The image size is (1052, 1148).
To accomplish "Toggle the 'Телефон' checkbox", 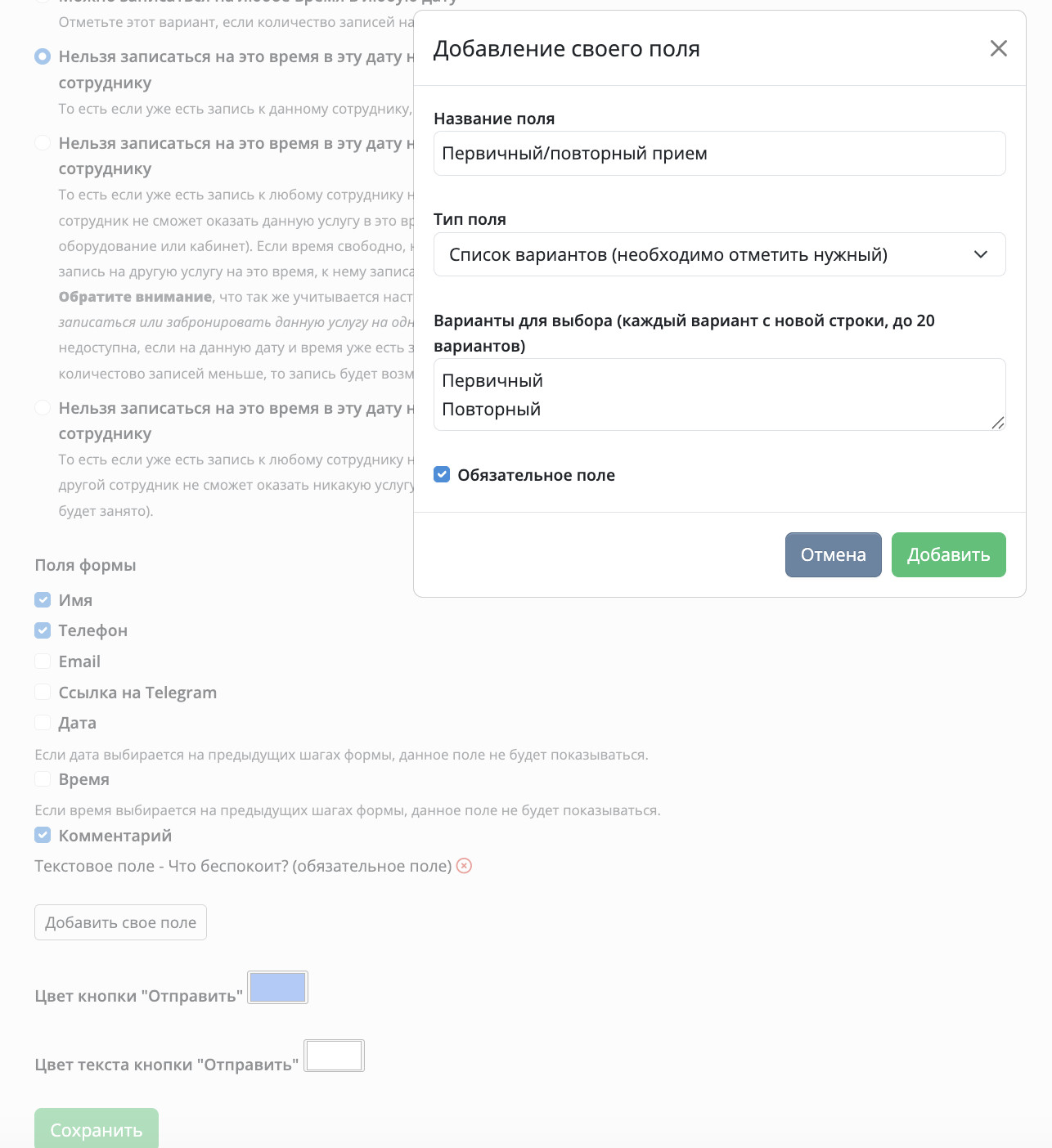I will pos(43,630).
